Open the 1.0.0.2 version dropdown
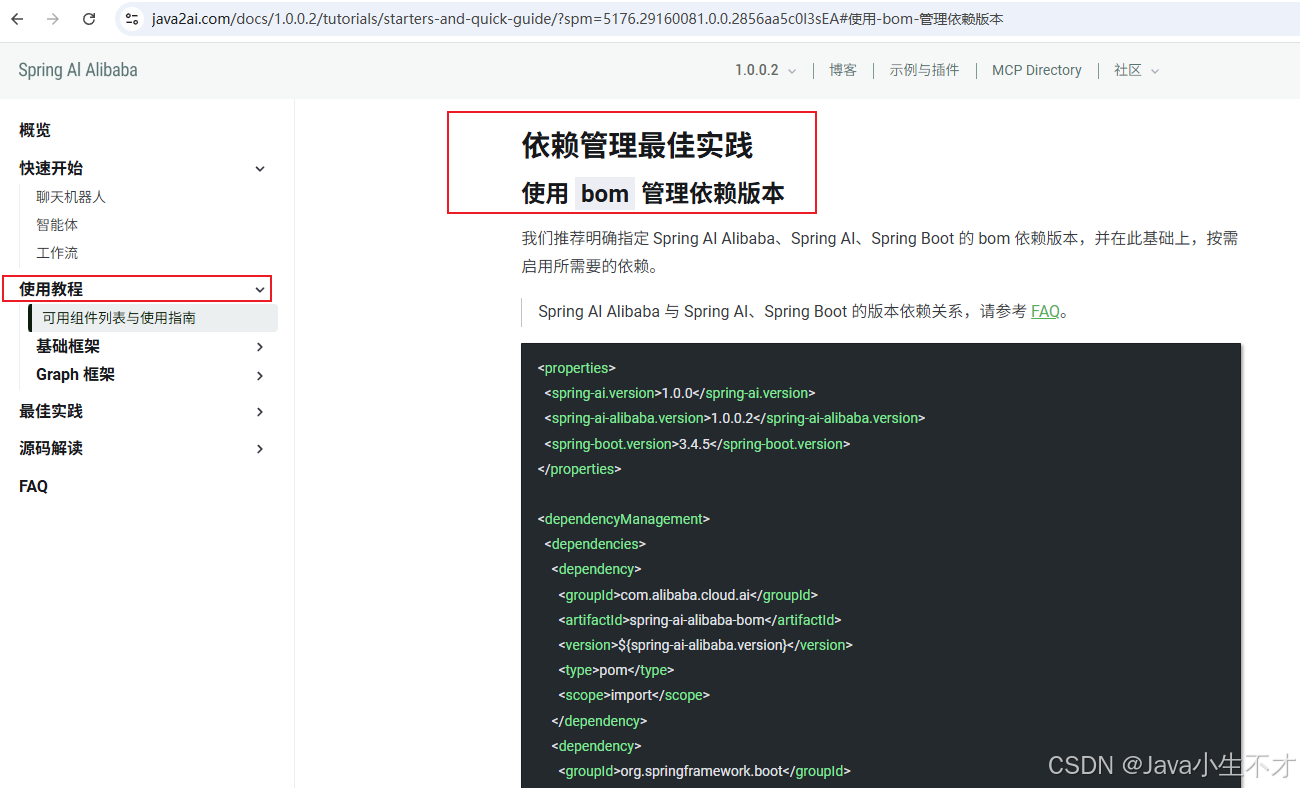The height and width of the screenshot is (788, 1300). [765, 70]
